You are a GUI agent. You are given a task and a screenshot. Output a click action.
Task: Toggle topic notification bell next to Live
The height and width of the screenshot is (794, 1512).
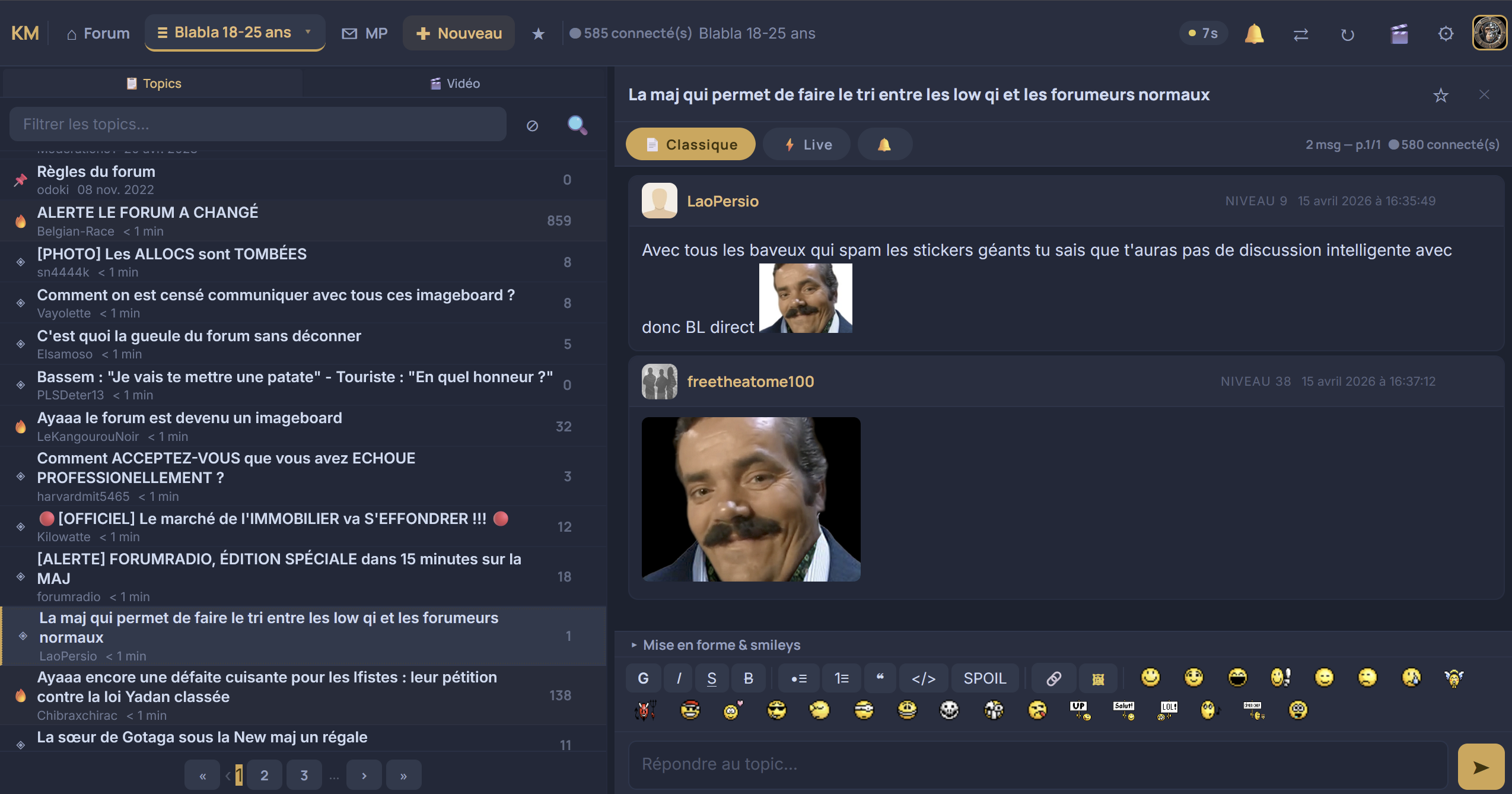pos(884,144)
